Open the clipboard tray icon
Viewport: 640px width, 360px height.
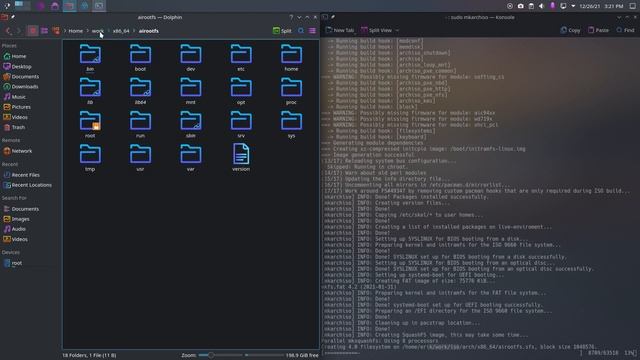coord(531,6)
